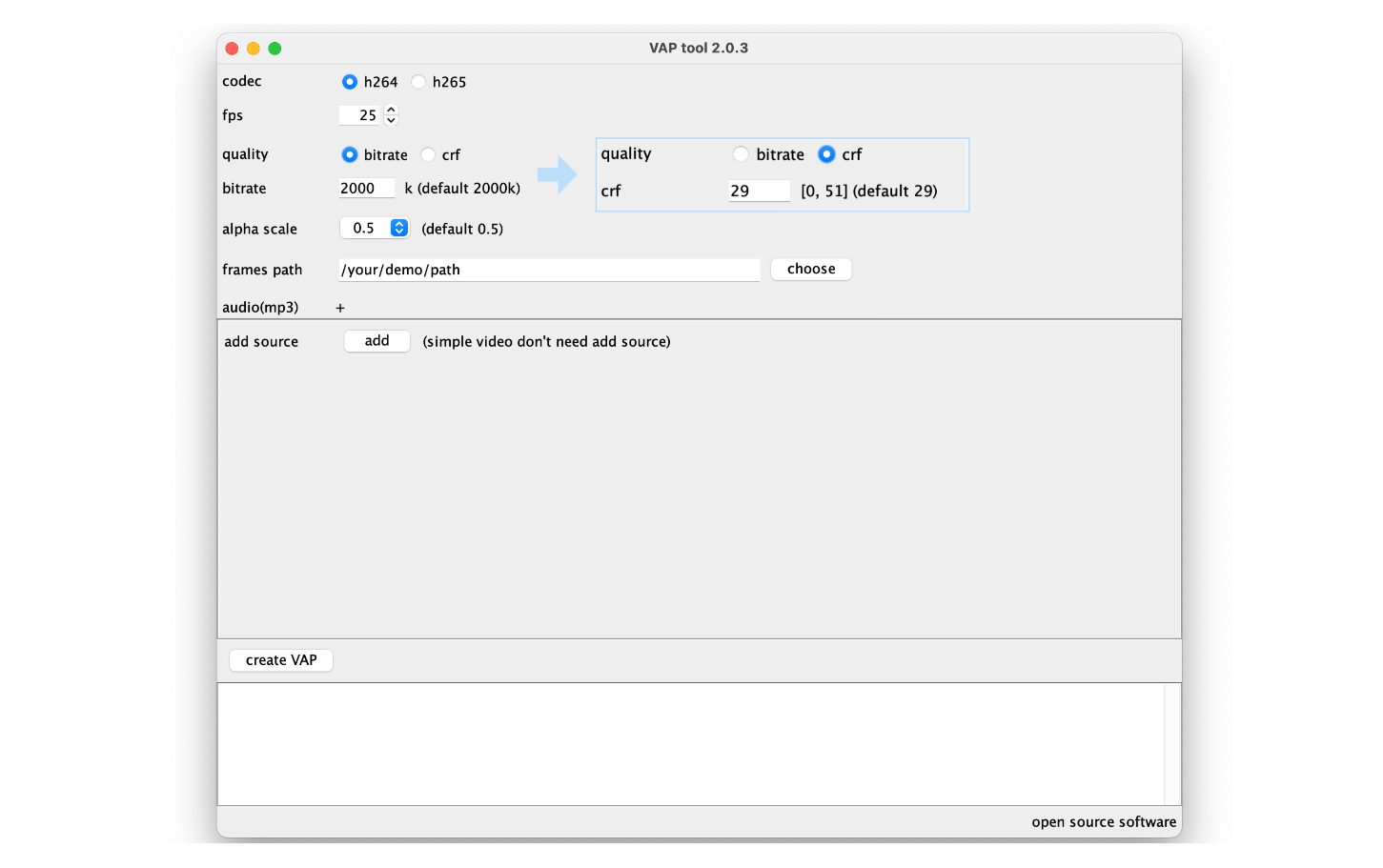Click the crf value field showing 29
Screen dimensions: 1383x868
[759, 191]
